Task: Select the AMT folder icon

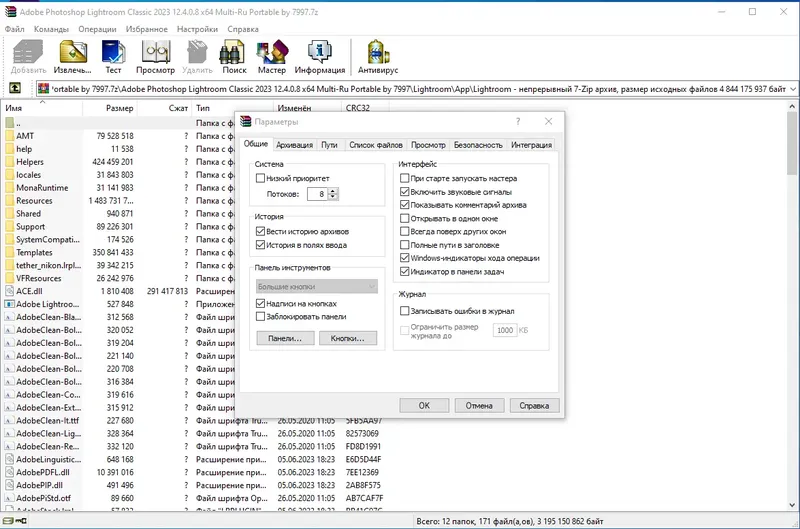Action: pos(9,136)
